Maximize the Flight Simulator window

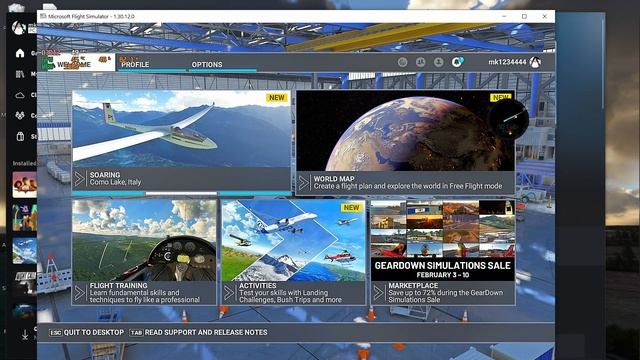pos(524,16)
